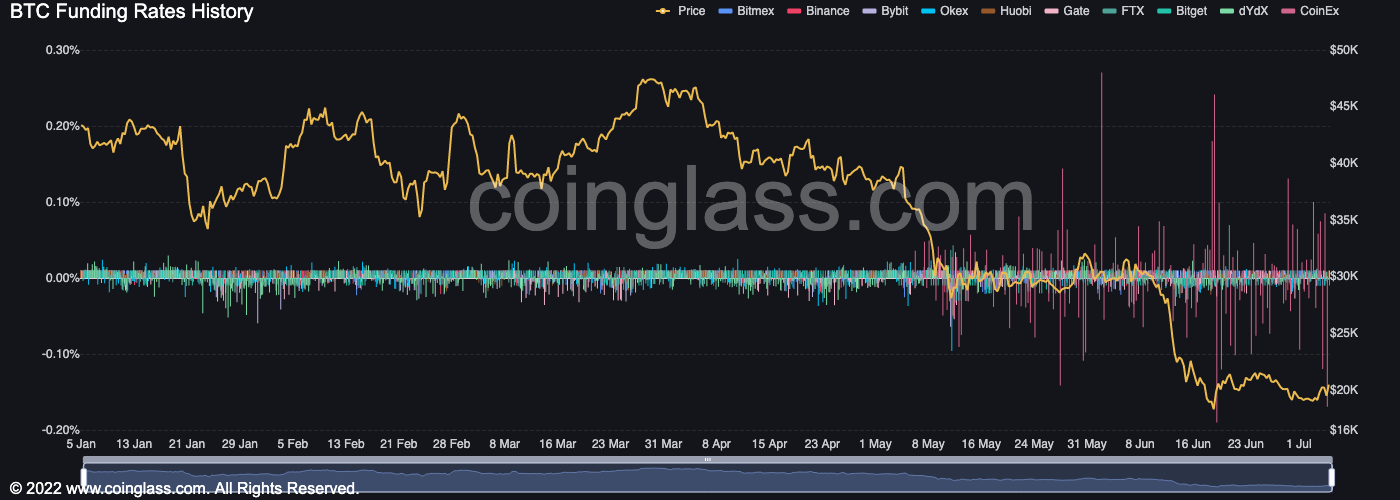Toggle the Price series in the legend
Image resolution: width=1400 pixels, height=500 pixels.
(680, 11)
